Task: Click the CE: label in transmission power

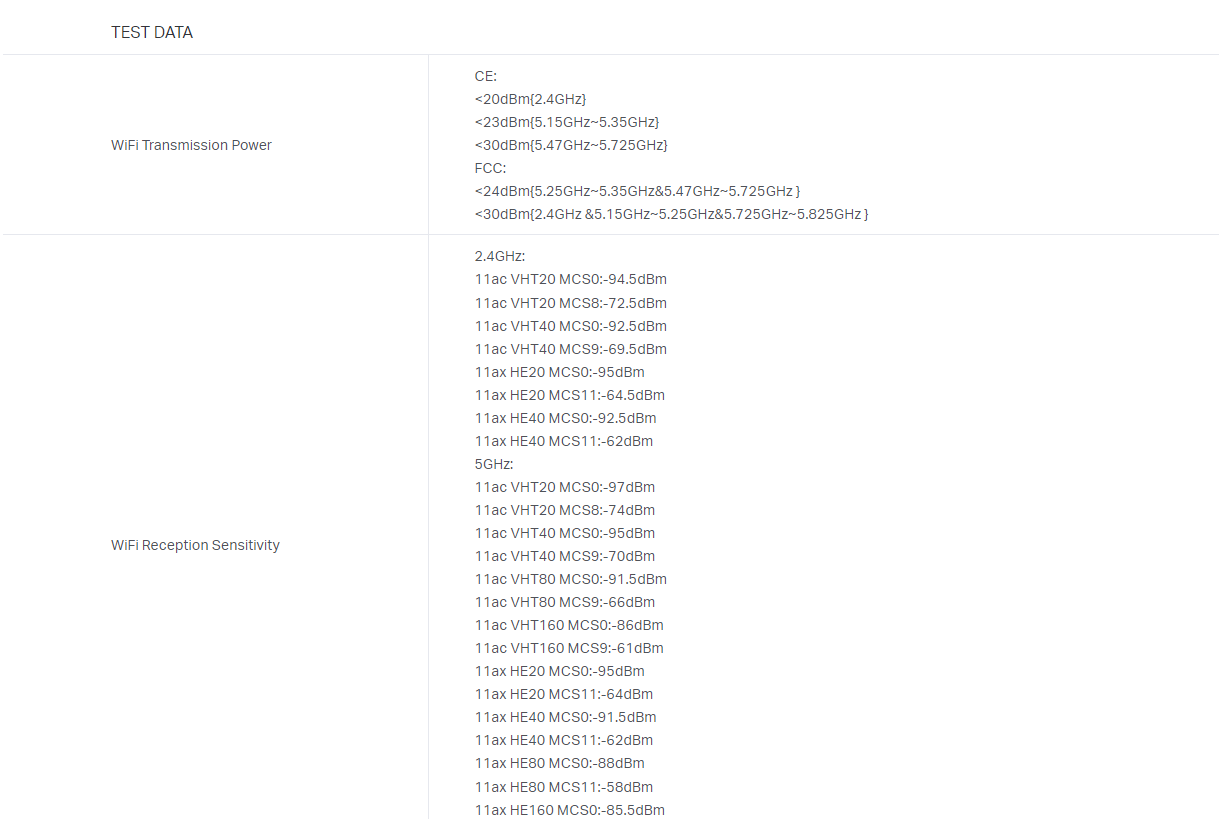Action: (486, 76)
